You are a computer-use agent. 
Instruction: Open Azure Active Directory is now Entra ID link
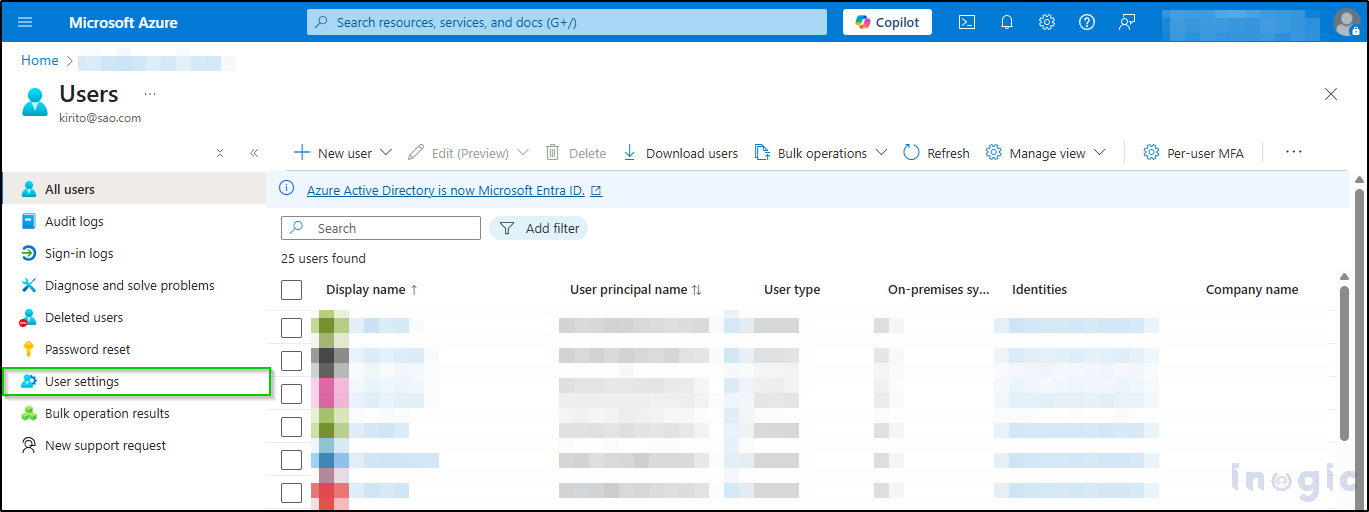(x=454, y=190)
